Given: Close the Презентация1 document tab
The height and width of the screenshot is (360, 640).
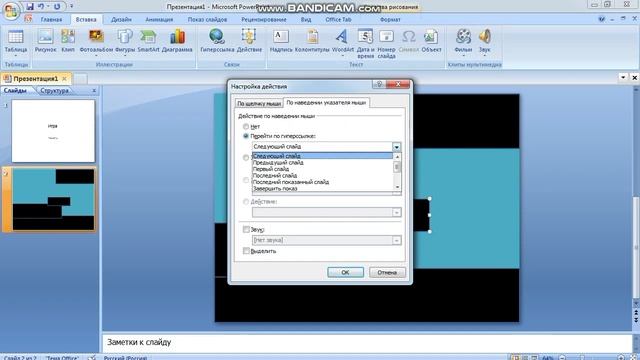Looking at the screenshot, I should (x=64, y=78).
